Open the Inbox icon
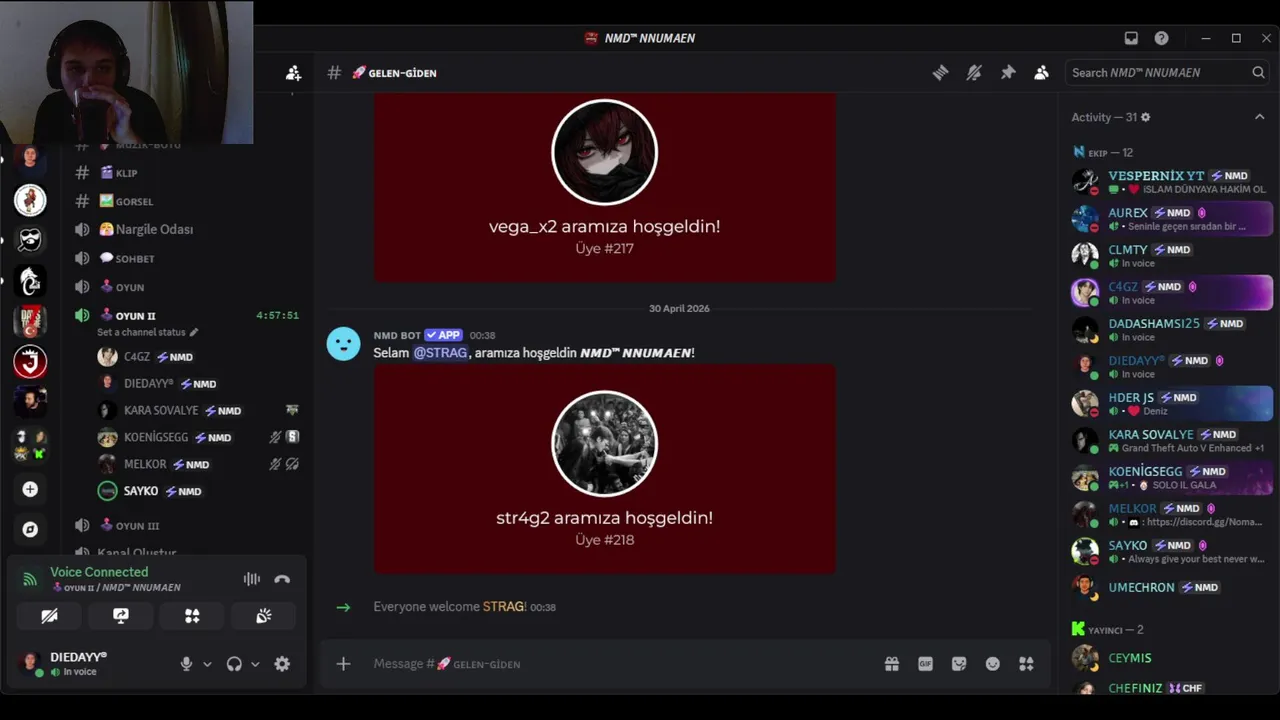Screen dimensions: 1280x720 click(x=1131, y=38)
